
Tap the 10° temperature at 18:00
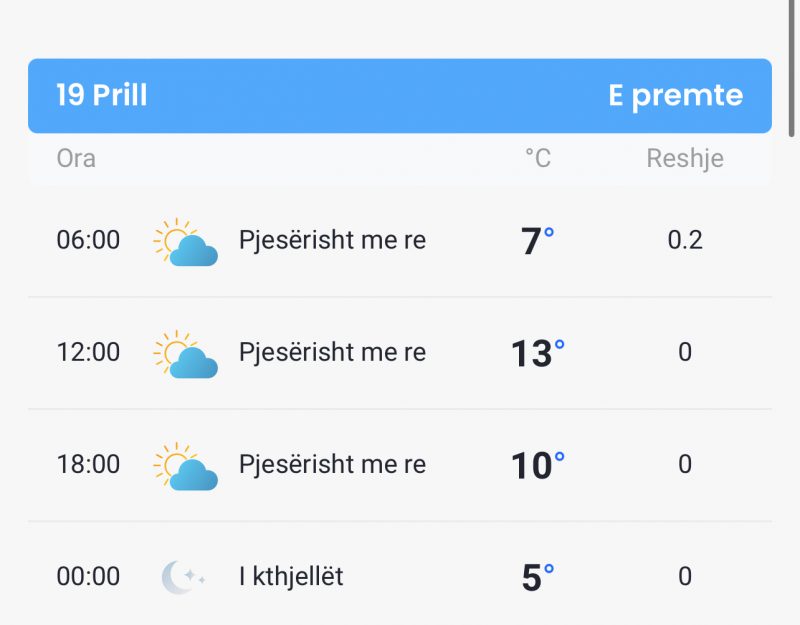[538, 465]
